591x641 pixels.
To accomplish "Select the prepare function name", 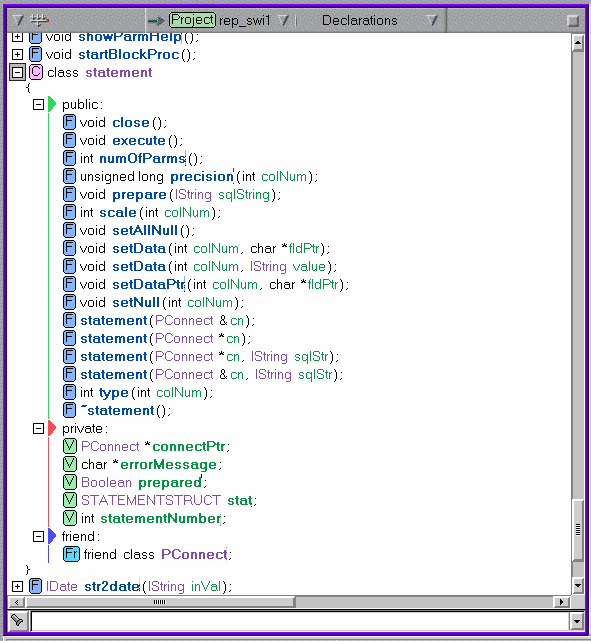I will click(x=139, y=195).
